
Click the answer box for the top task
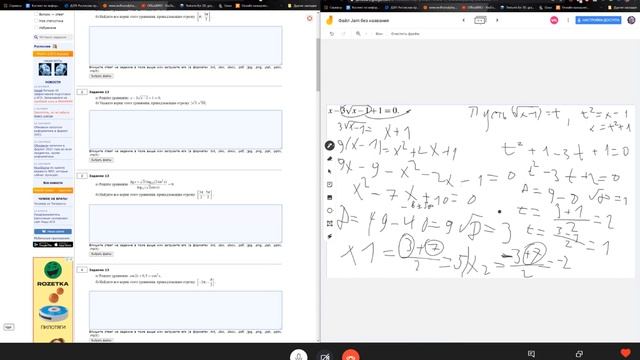(186, 45)
